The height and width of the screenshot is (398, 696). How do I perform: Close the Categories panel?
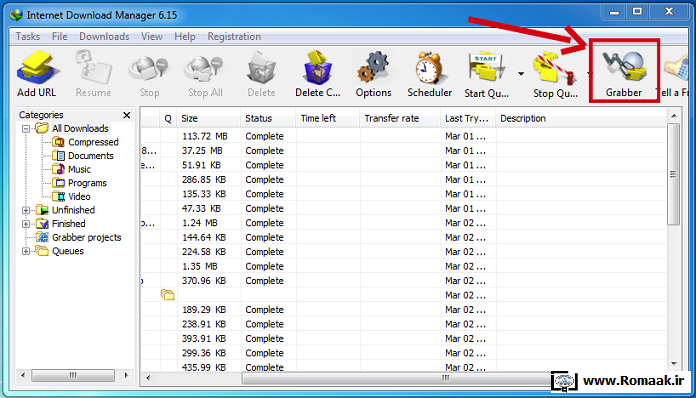pos(127,115)
